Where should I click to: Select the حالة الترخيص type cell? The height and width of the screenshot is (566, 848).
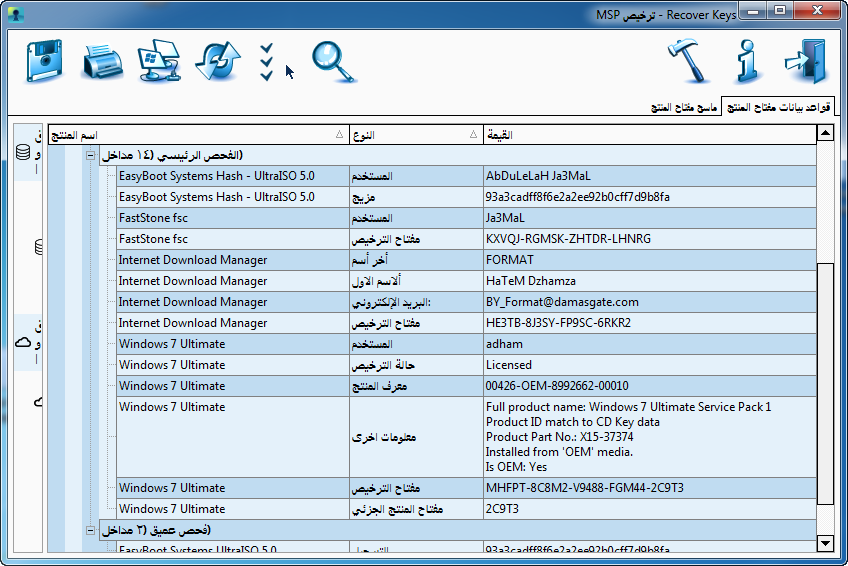(416, 365)
